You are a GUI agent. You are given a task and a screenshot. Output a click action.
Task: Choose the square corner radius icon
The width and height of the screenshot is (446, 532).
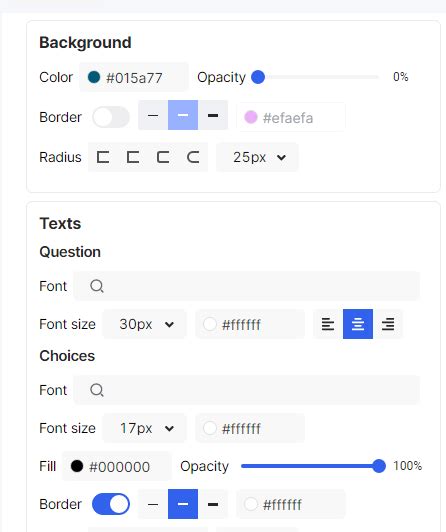[103, 157]
